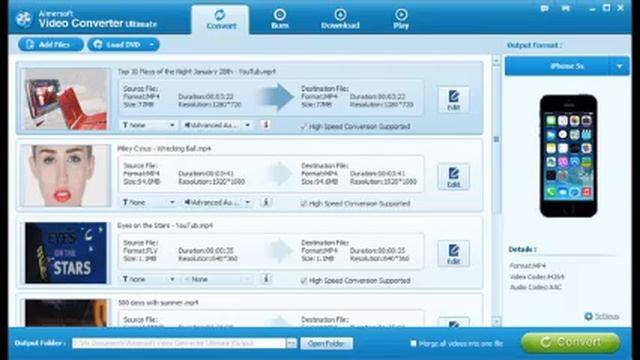
Task: Click the file list scrollbar up arrow
Action: pyautogui.click(x=496, y=61)
